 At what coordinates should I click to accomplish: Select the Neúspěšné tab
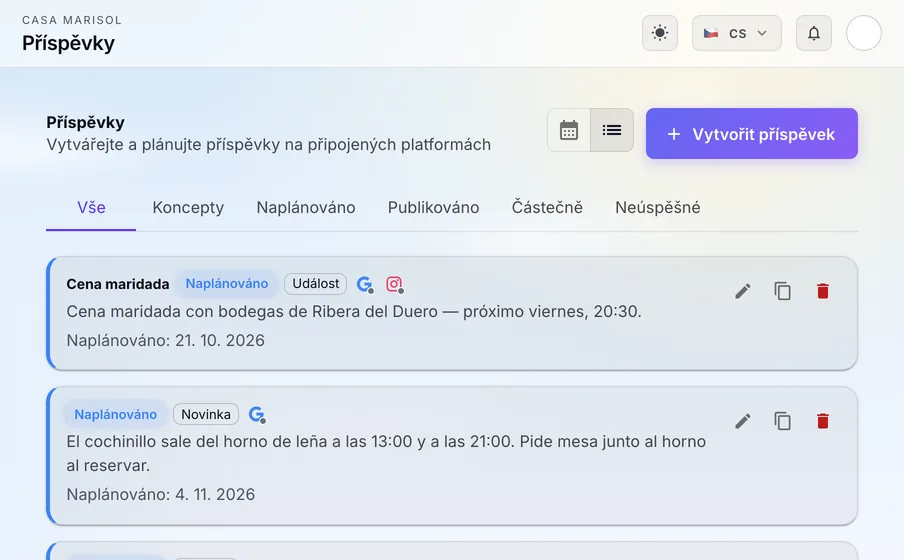click(x=657, y=208)
